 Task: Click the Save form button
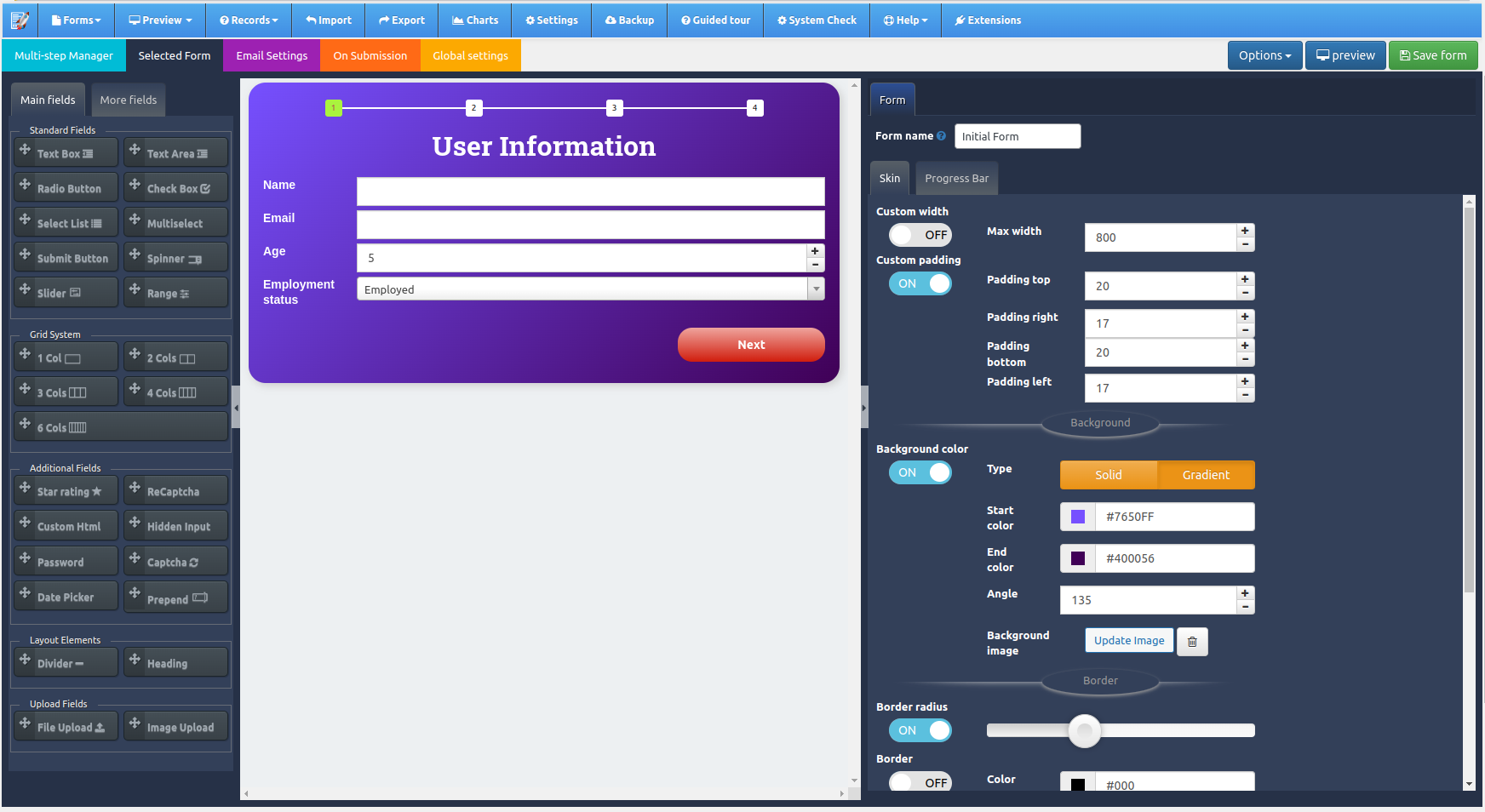(1432, 54)
